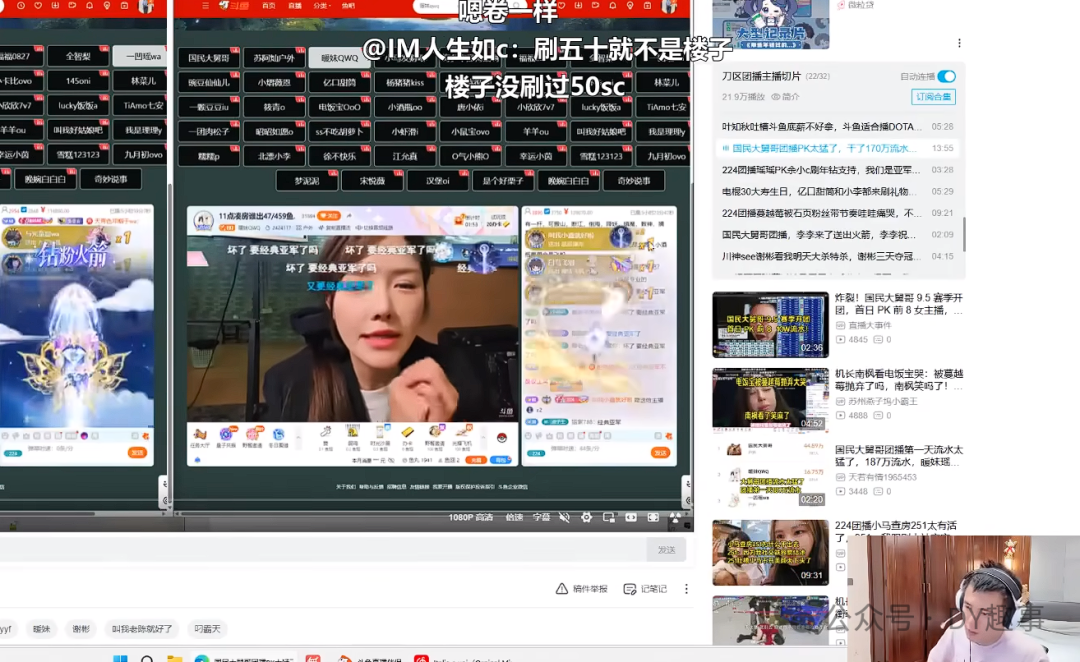Click the 叼霸天 tag

point(207,629)
